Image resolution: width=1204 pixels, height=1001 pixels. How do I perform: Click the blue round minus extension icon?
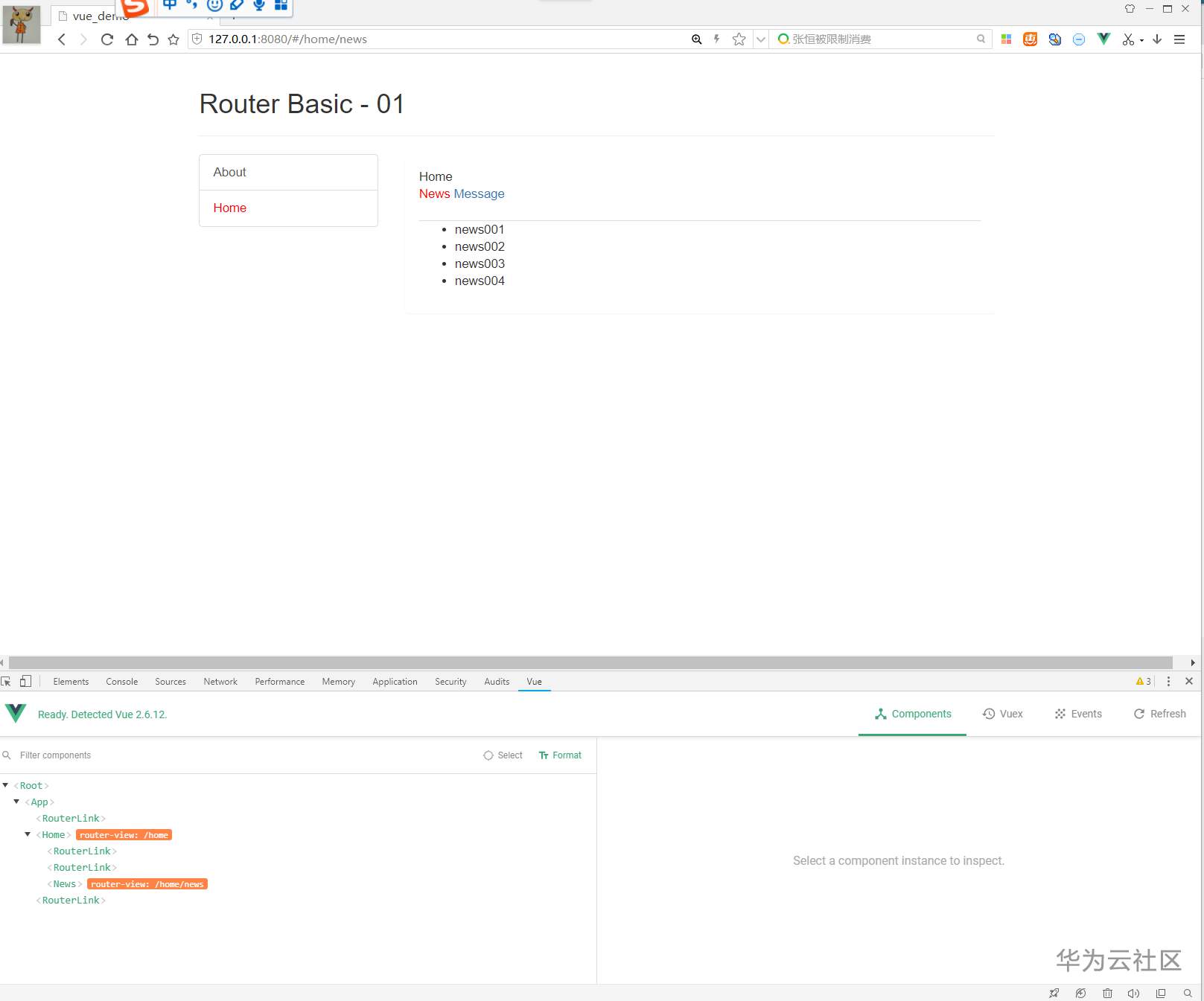[x=1079, y=39]
